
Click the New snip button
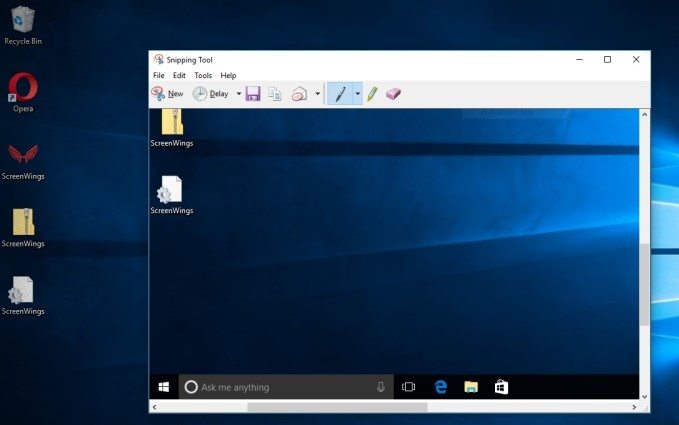point(167,94)
